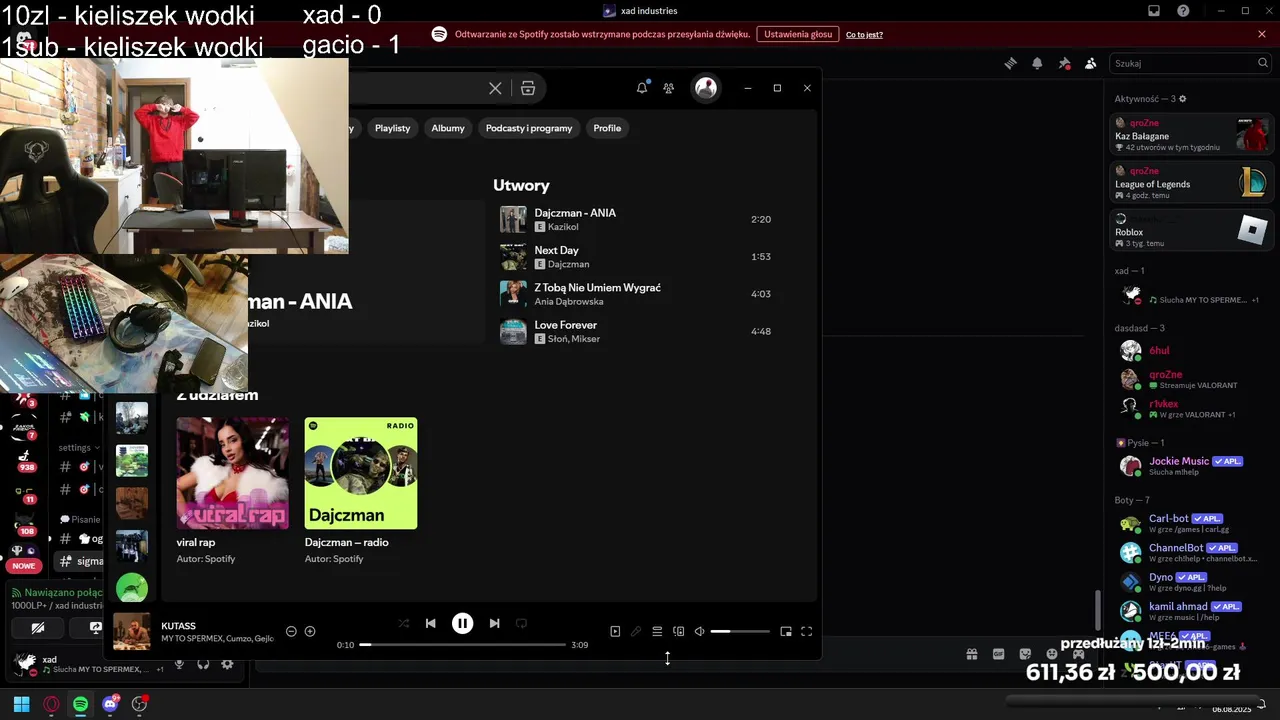
Task: Open the KUTASS now-playing album cover
Action: pos(132,631)
